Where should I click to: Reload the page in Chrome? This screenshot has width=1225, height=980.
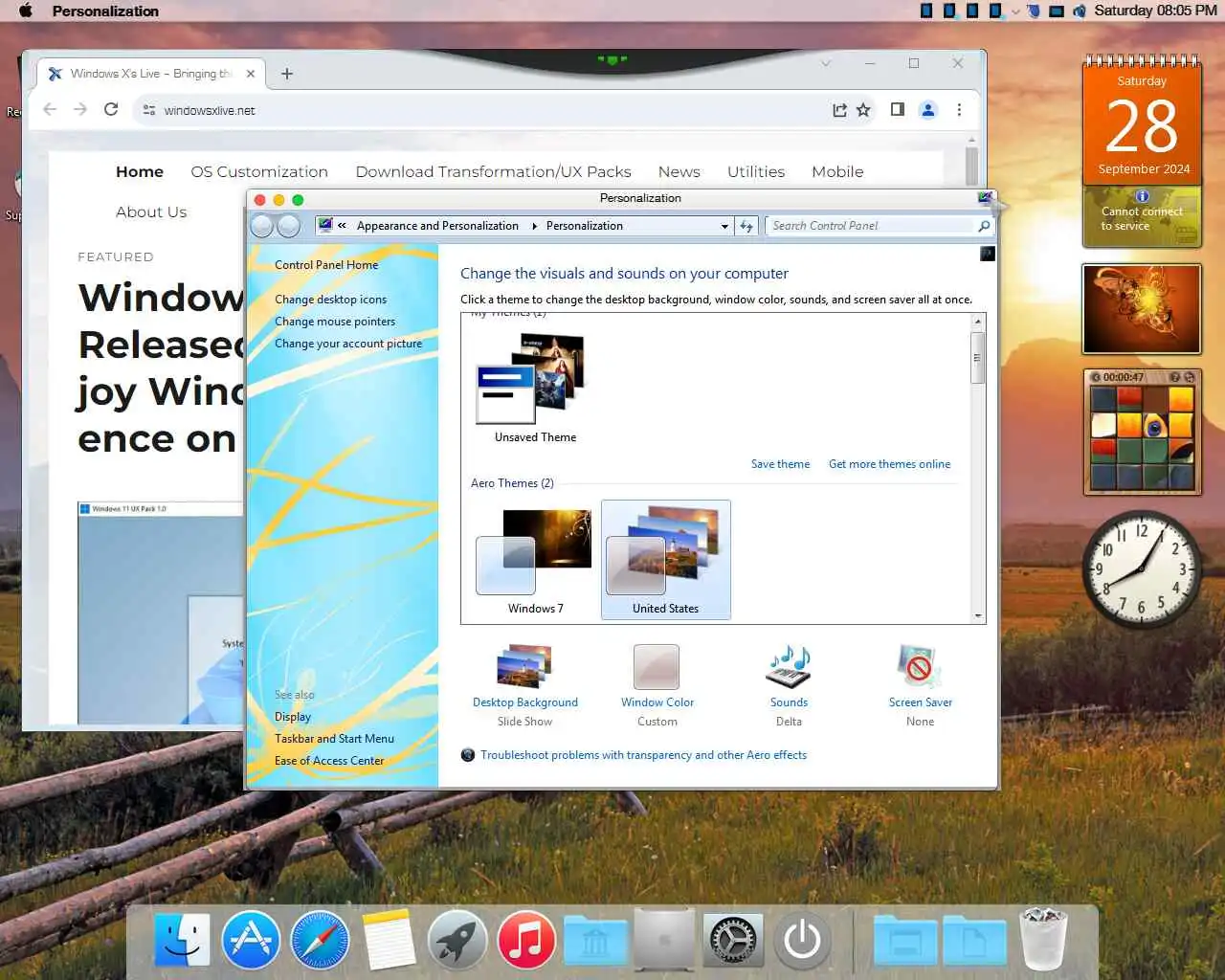111,109
